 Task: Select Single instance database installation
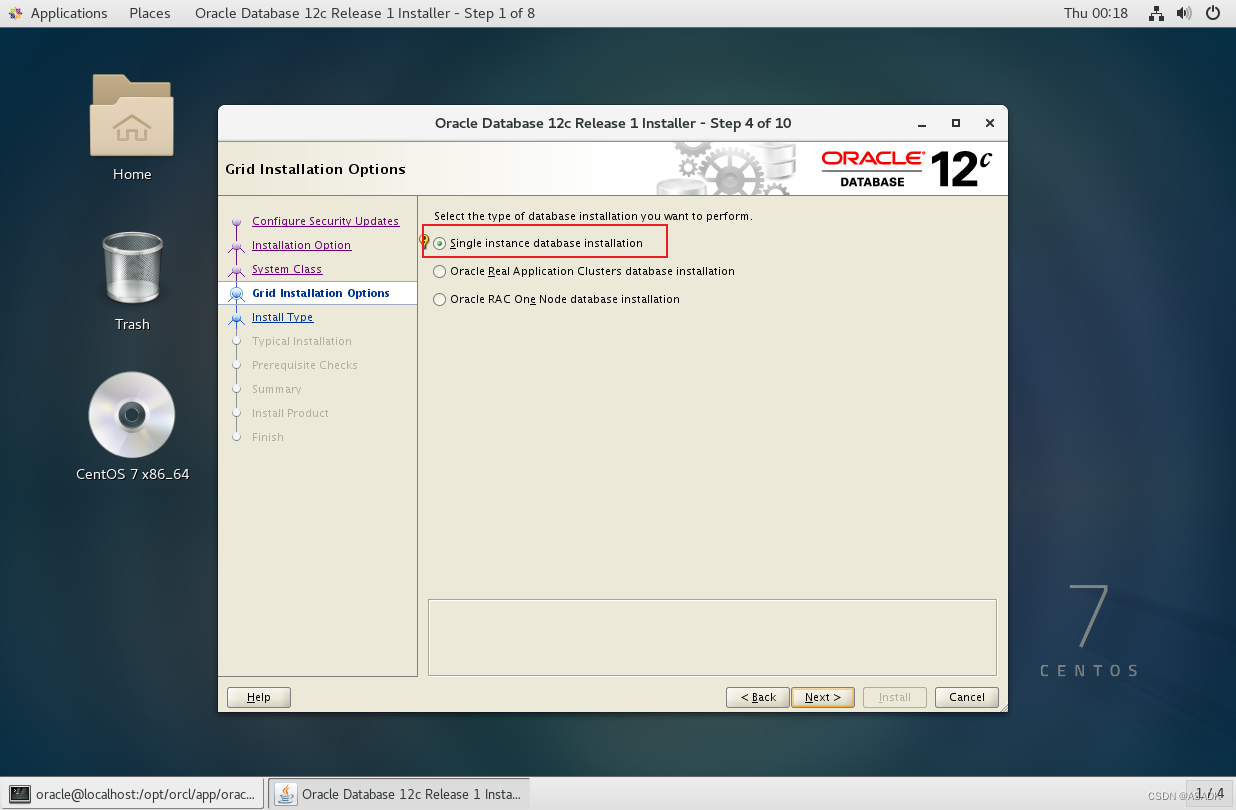pyautogui.click(x=440, y=243)
